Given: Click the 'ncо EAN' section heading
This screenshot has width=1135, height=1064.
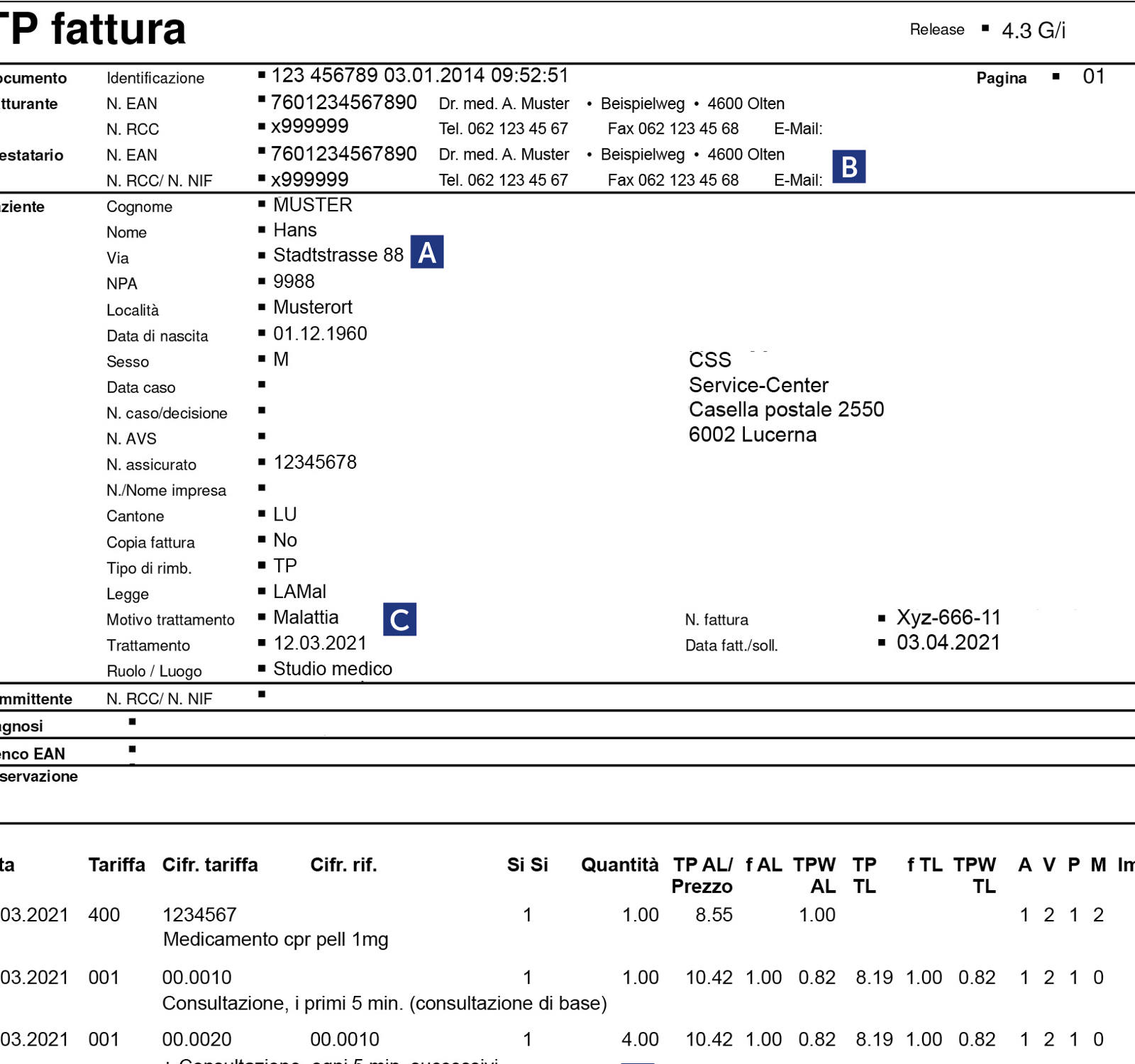Looking at the screenshot, I should pyautogui.click(x=32, y=753).
